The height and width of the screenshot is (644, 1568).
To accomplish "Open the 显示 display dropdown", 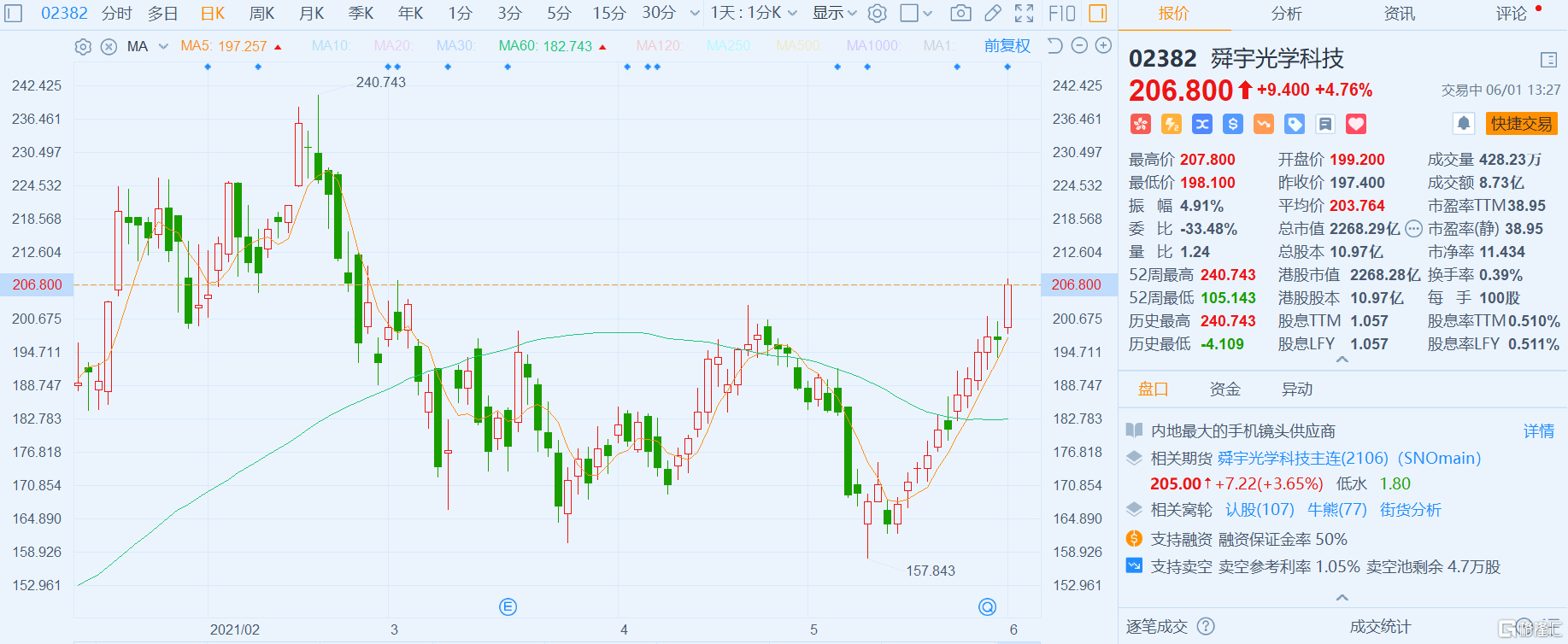I will 834,13.
